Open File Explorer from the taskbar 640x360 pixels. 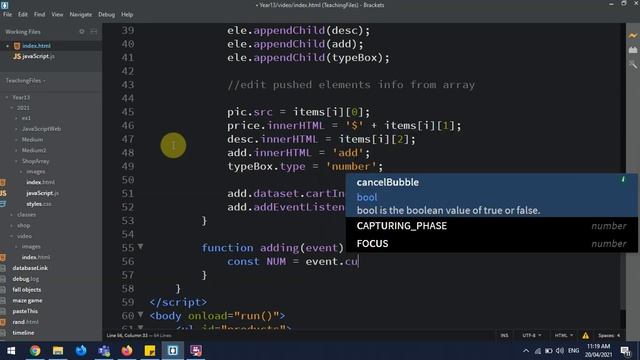click(58, 351)
